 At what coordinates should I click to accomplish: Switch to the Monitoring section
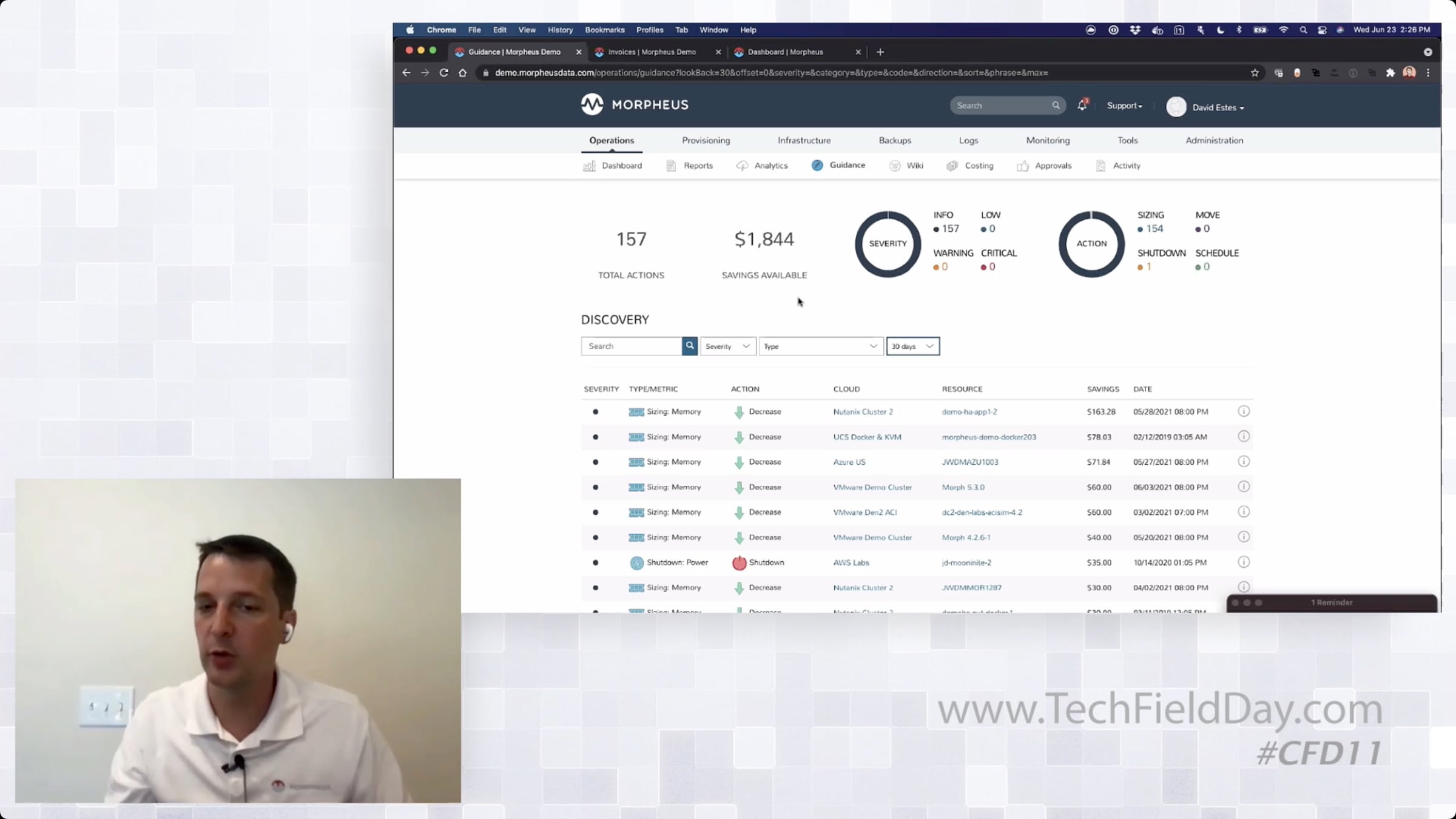1048,140
